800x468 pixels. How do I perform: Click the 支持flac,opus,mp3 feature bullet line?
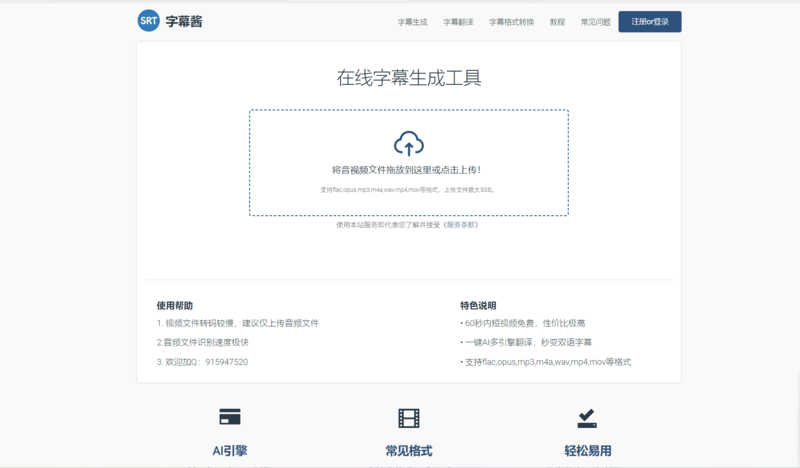click(x=545, y=362)
